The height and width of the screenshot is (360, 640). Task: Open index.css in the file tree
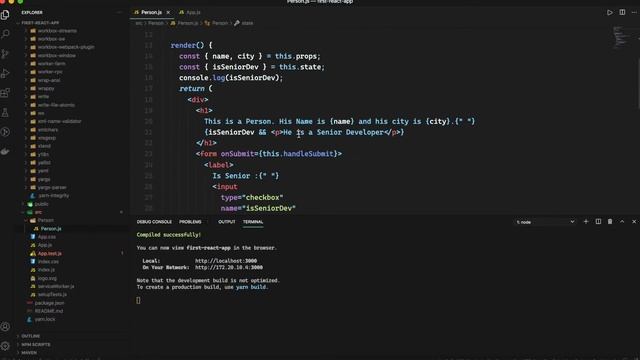(x=48, y=262)
